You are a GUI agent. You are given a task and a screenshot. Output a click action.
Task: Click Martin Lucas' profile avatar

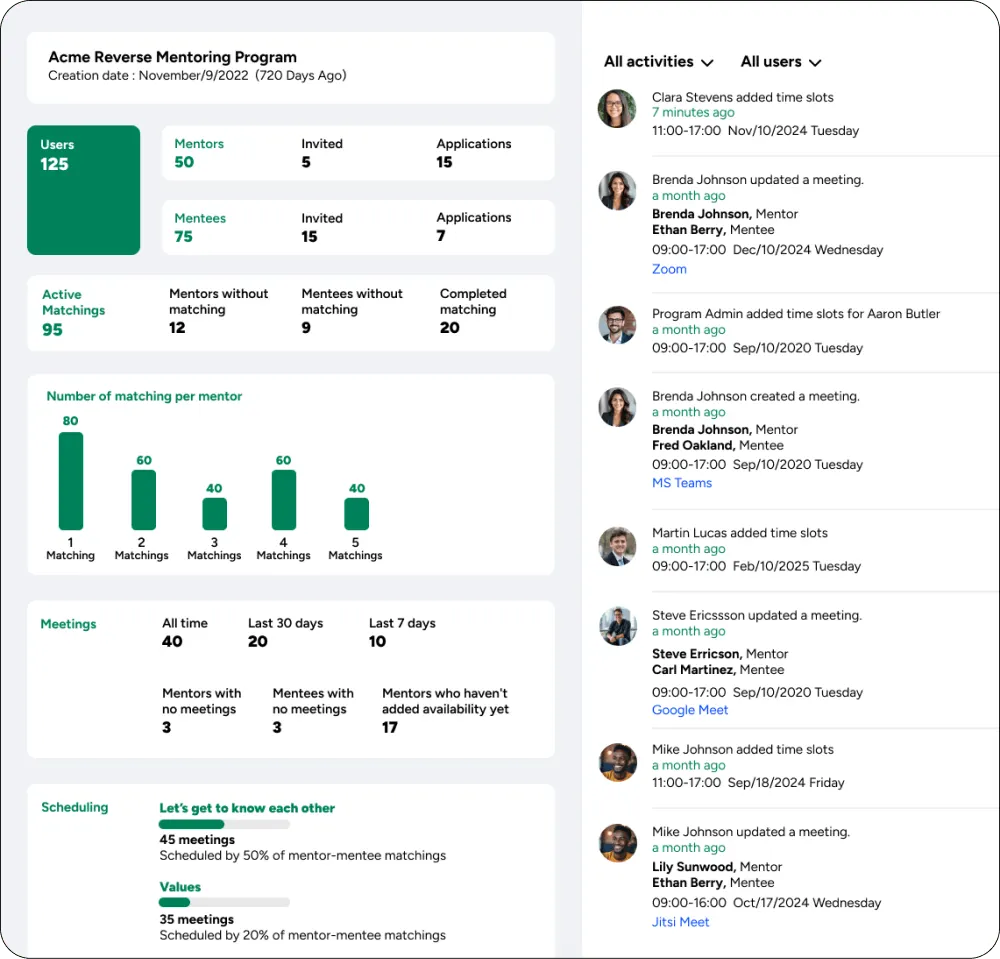(617, 546)
